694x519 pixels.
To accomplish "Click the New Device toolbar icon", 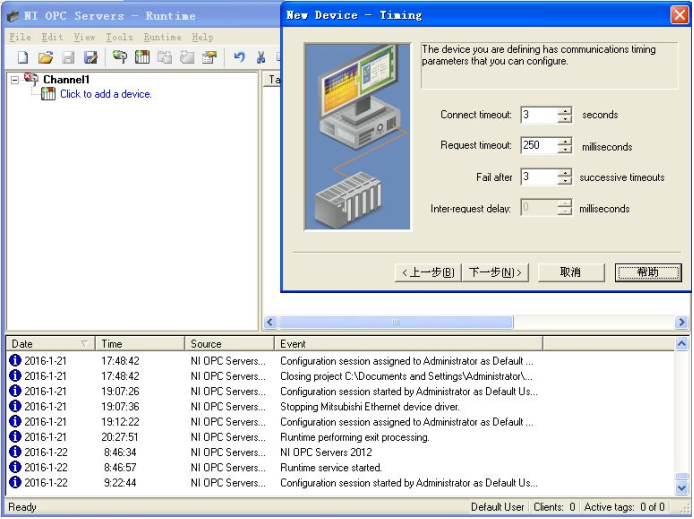I will (x=142, y=57).
